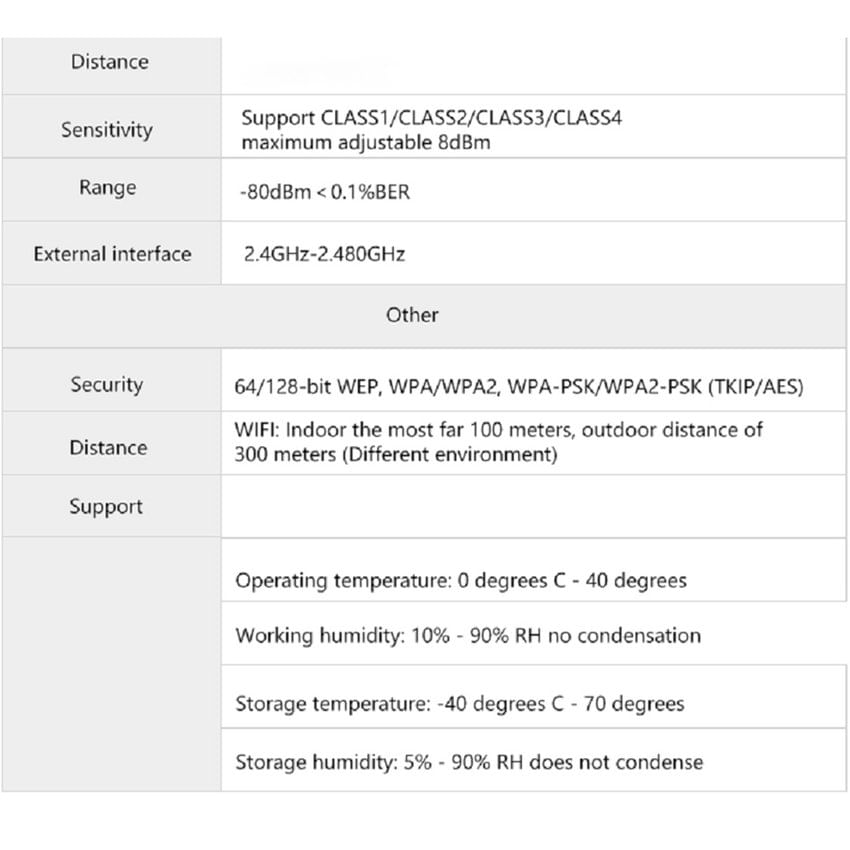Click the 2.4GHz-2.480GHz value
Viewport: 850px width, 850px height.
pyautogui.click(x=324, y=254)
